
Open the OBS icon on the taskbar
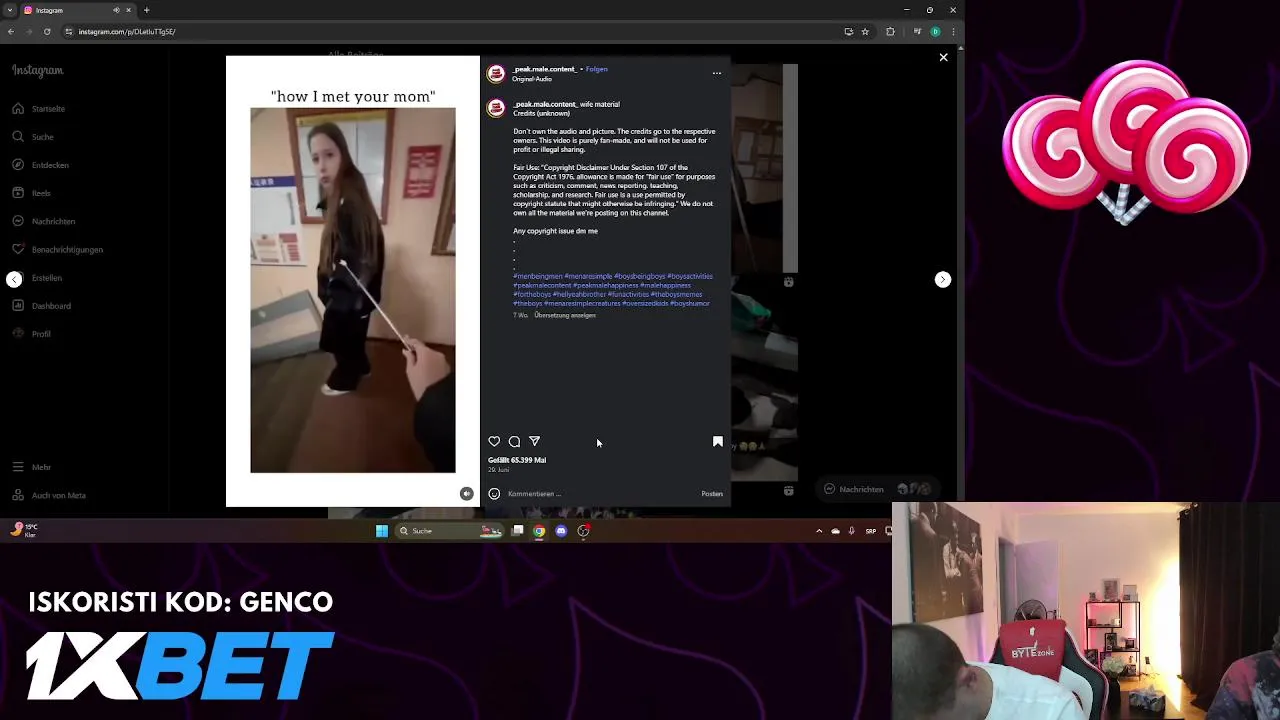tap(584, 531)
